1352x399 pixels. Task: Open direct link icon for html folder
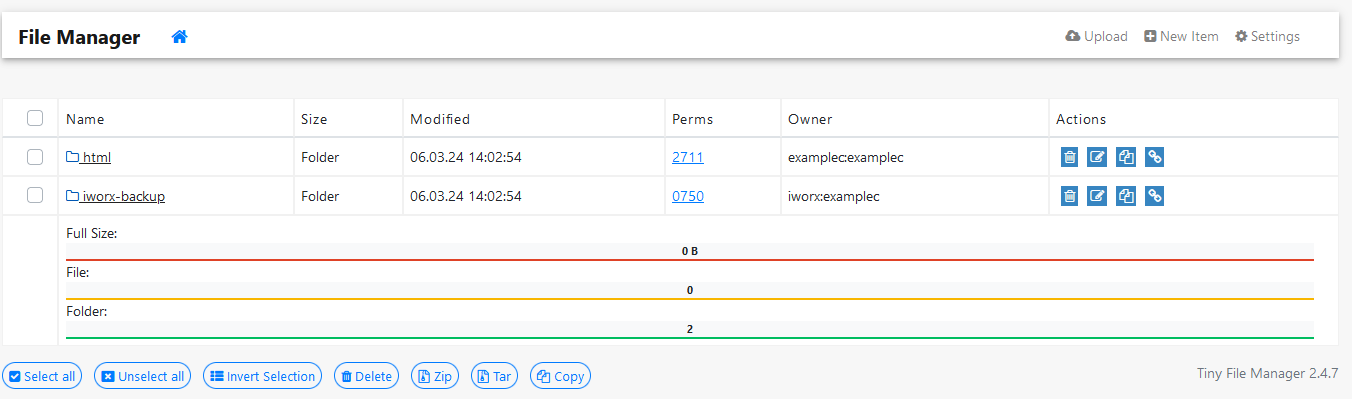pyautogui.click(x=1154, y=157)
